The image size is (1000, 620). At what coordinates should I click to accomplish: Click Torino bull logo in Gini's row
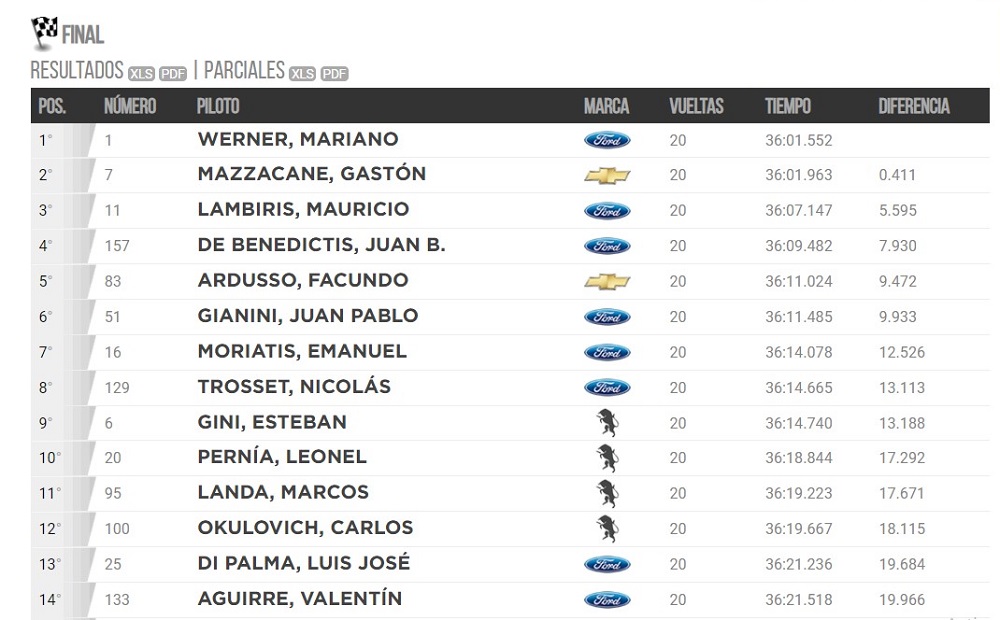click(606, 423)
